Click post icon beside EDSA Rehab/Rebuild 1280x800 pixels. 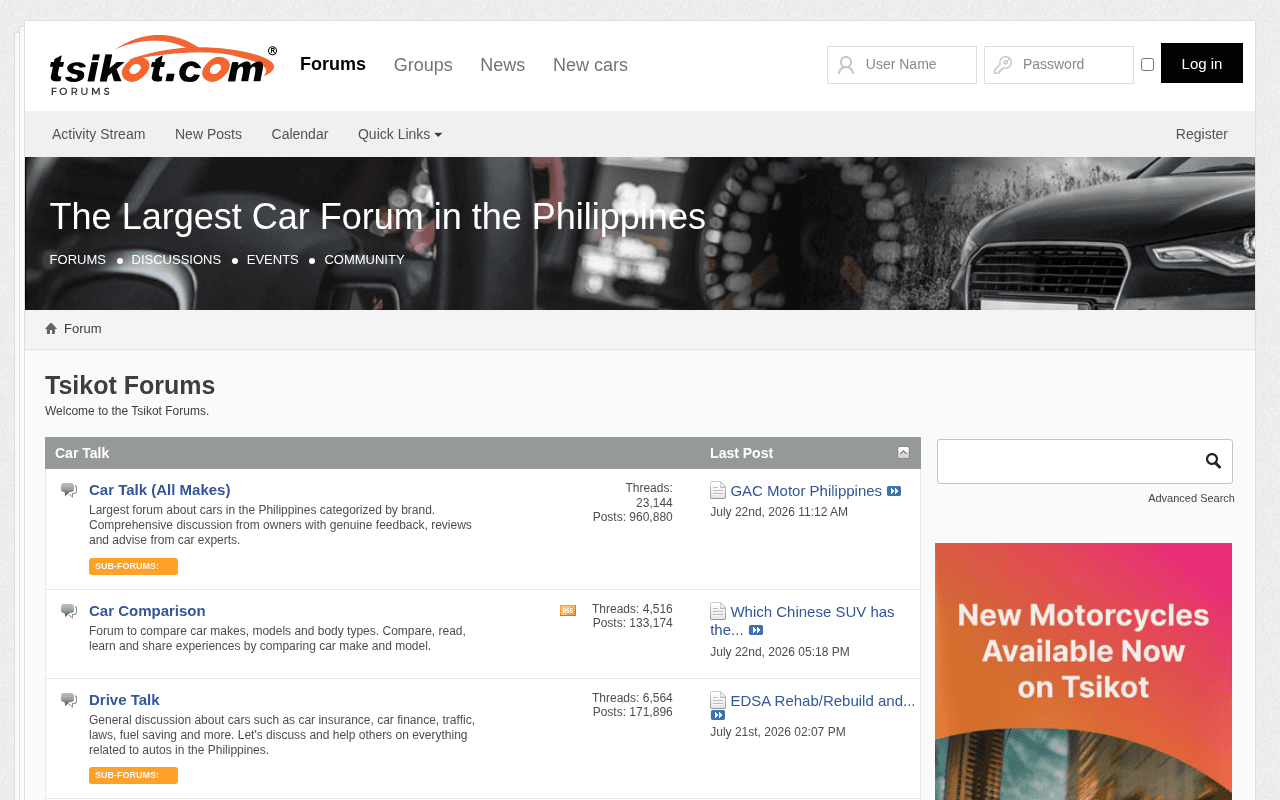pyautogui.click(x=718, y=700)
